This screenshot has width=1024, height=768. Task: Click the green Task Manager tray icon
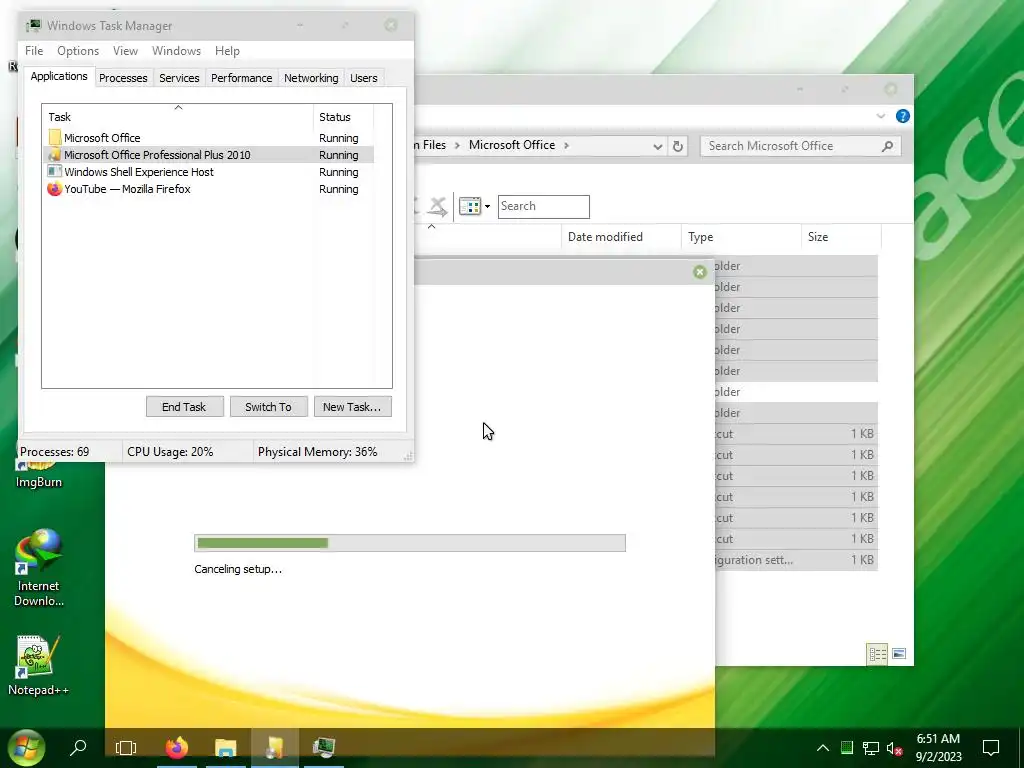pos(847,747)
